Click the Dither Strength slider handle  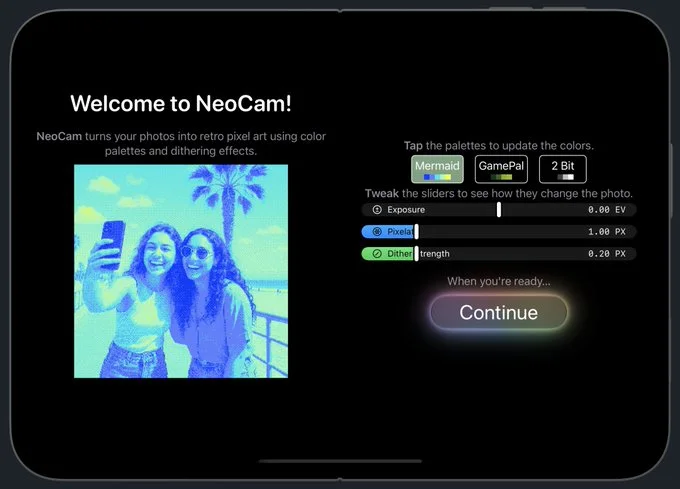click(416, 254)
